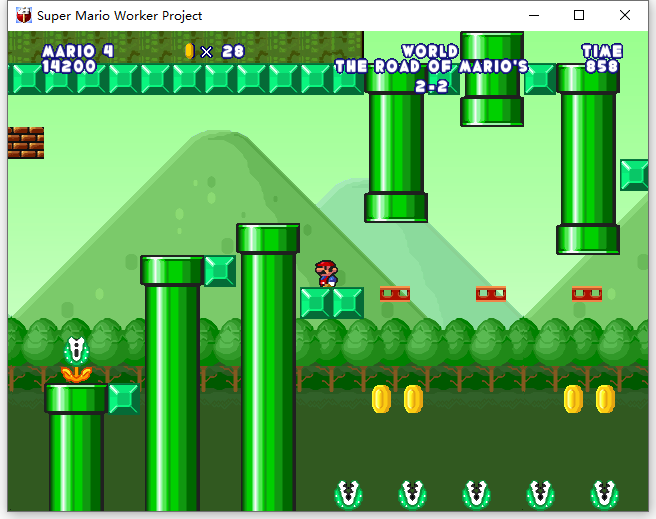Click the mouth of the long hanging pipe nearest Mario
This screenshot has width=656, height=519.
[x=396, y=207]
